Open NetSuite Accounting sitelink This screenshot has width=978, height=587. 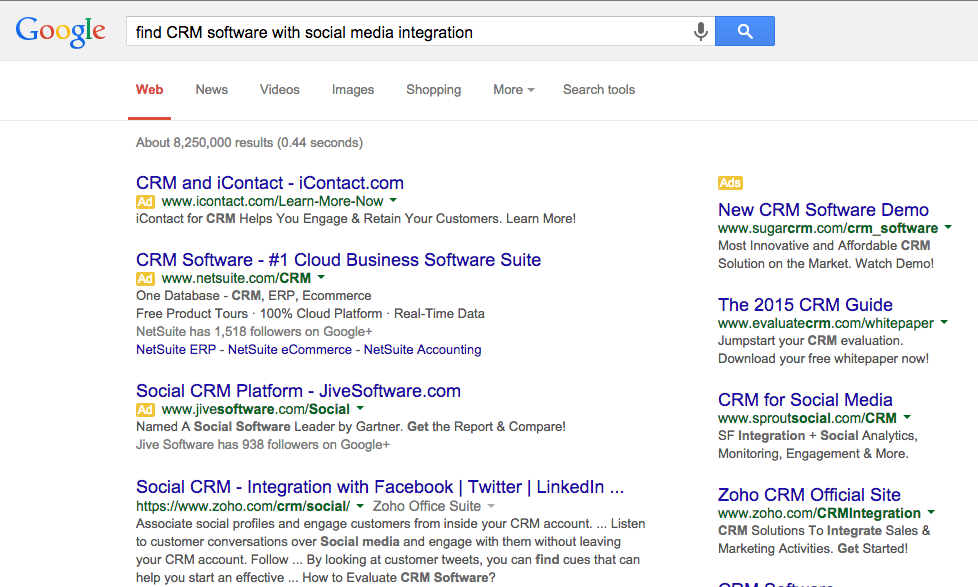422,350
